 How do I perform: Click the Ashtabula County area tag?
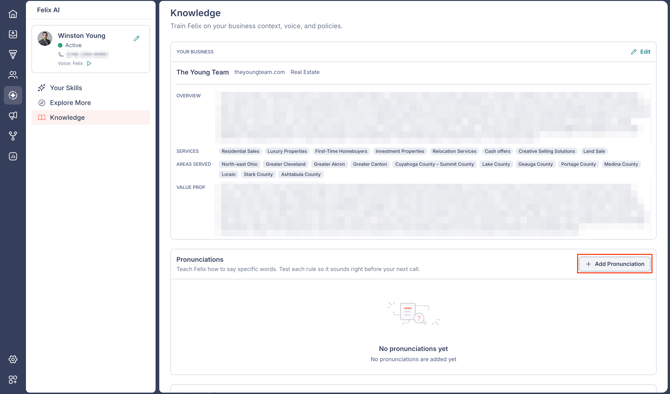click(x=301, y=174)
